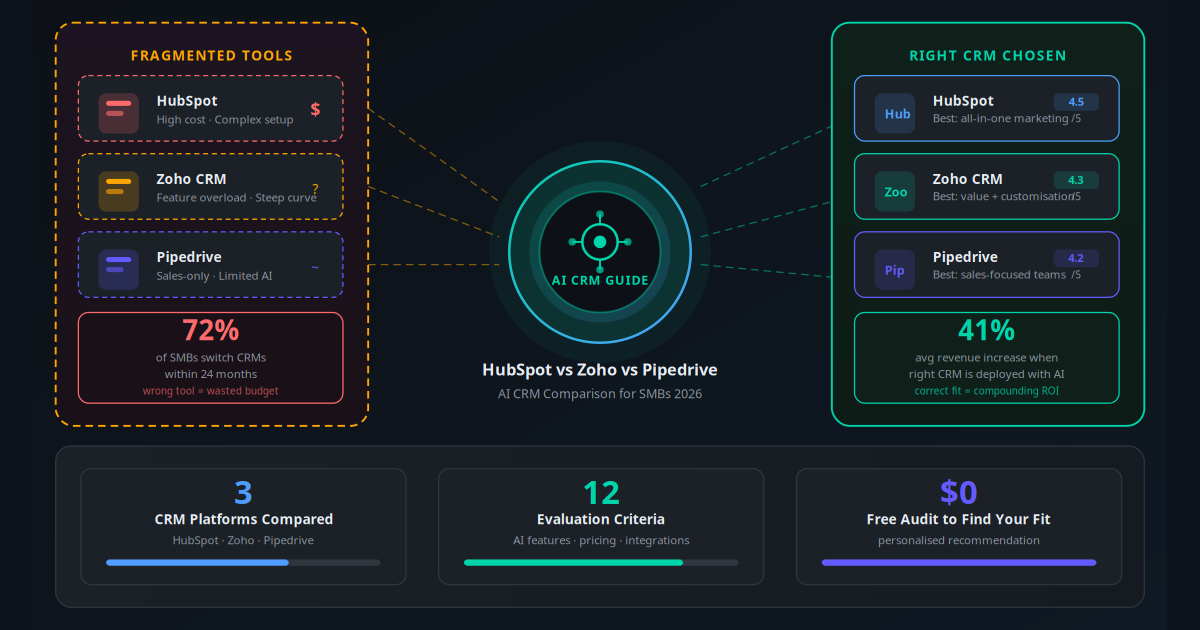Image resolution: width=1200 pixels, height=630 pixels.
Task: Click 'Evaluation Criteria' label
Action: tap(601, 520)
